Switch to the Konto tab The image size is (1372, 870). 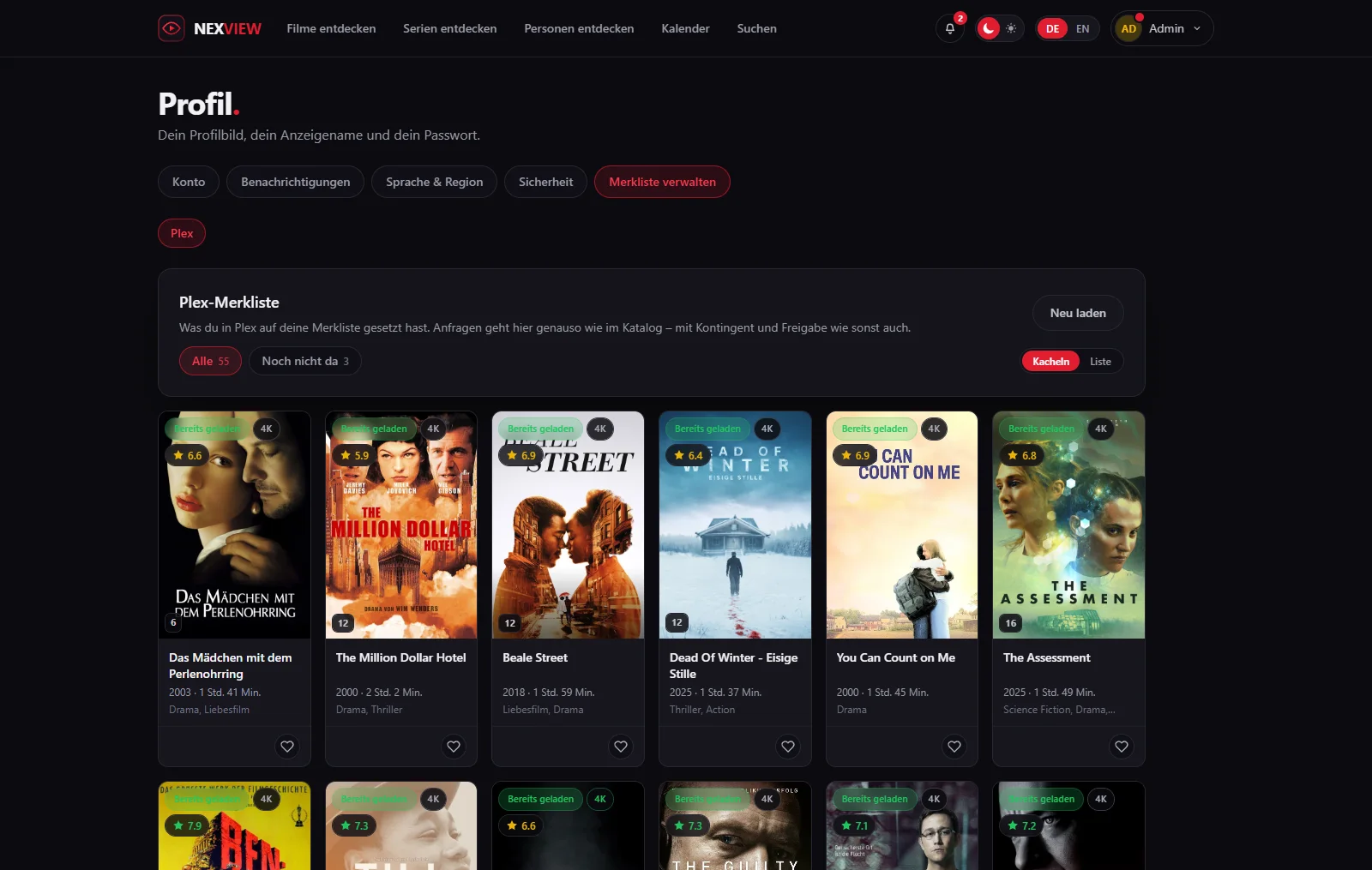189,182
